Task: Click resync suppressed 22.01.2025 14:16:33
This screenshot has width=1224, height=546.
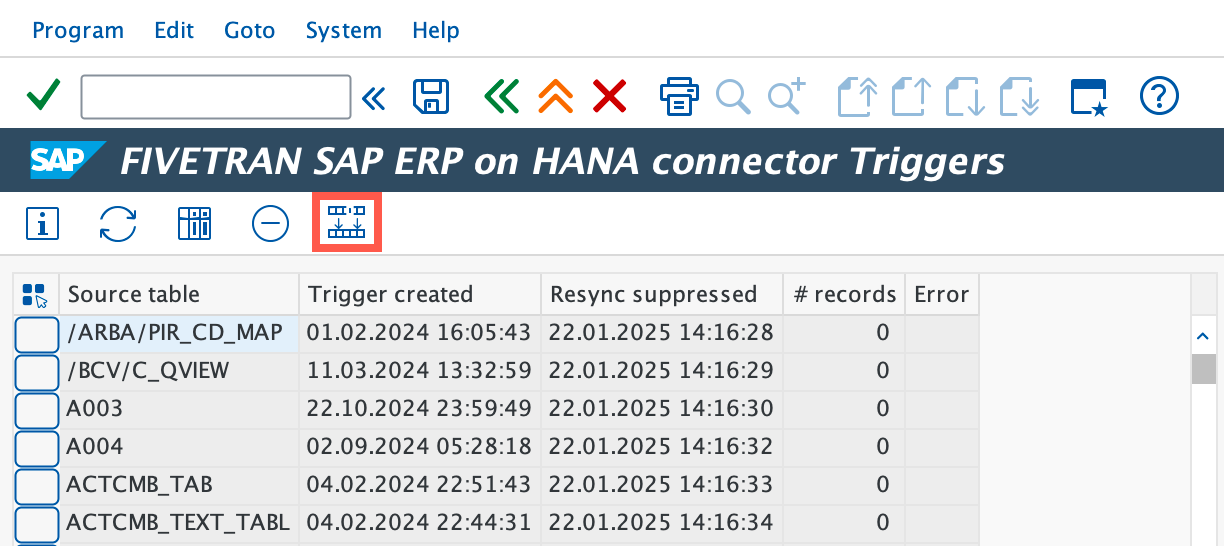Action: coord(662,486)
